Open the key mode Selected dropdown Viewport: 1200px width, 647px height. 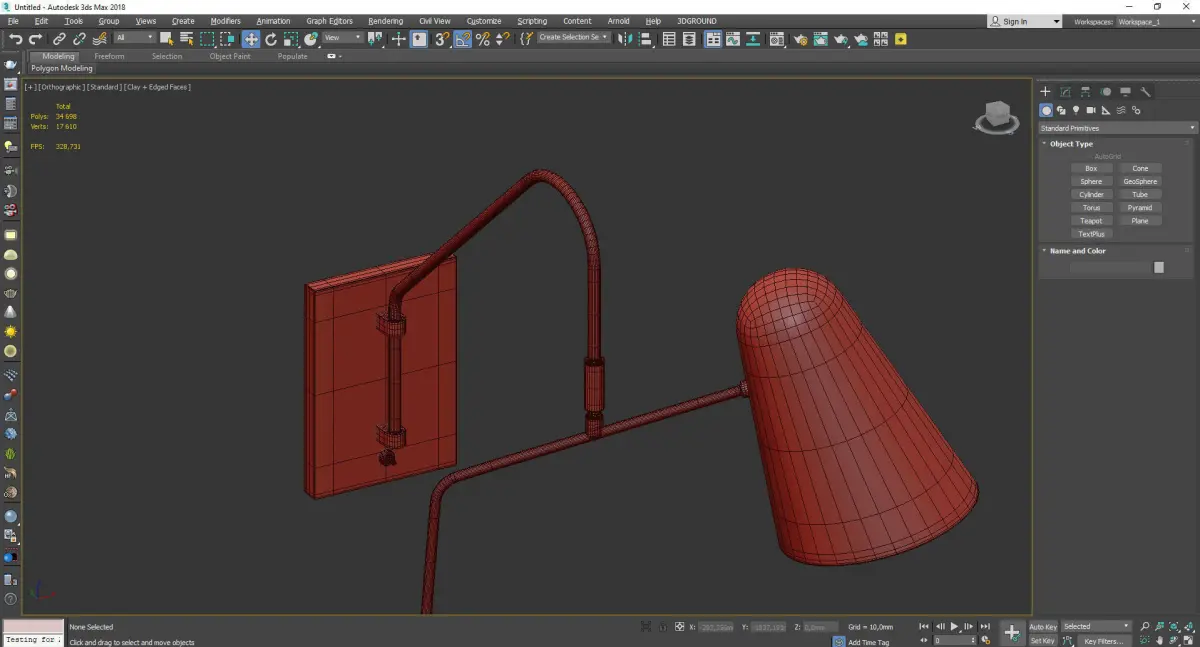[1096, 627]
